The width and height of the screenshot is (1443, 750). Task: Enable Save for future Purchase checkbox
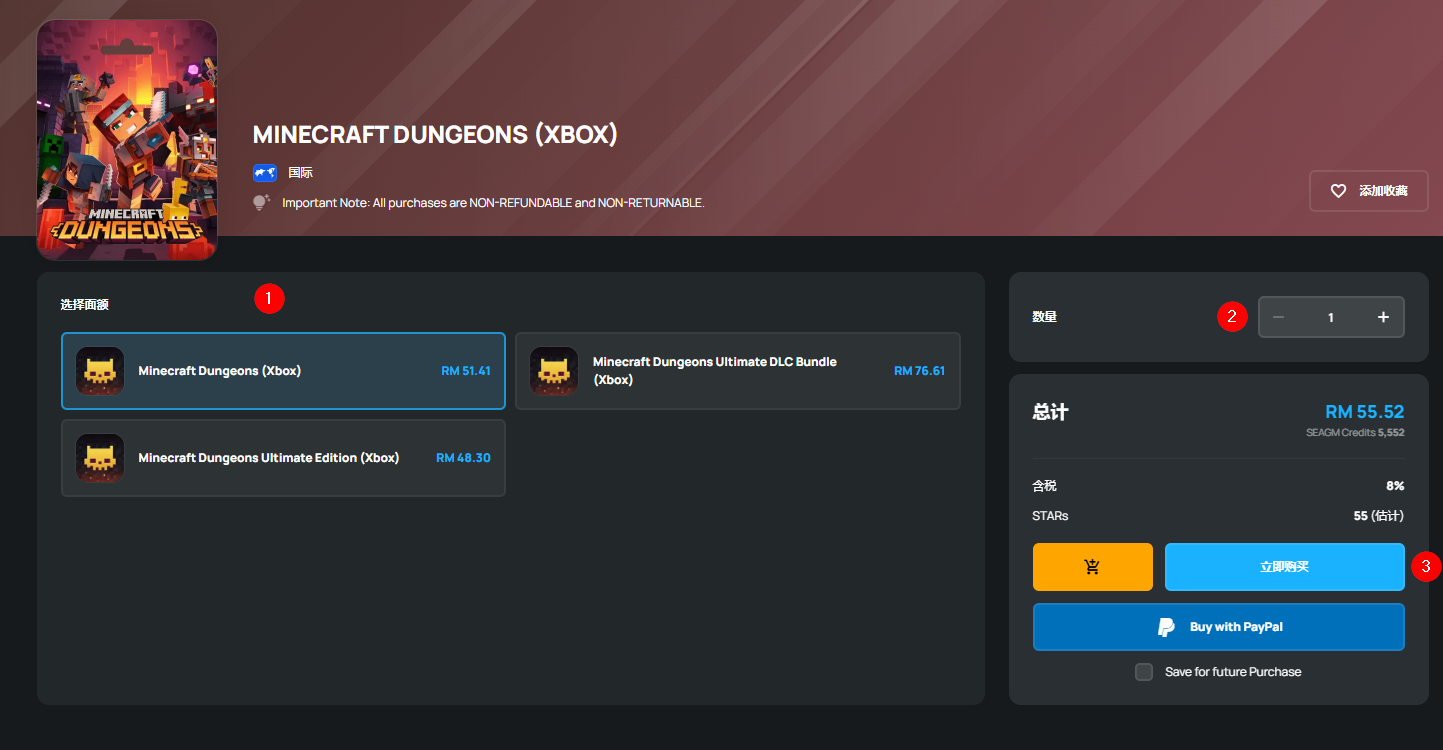(1144, 672)
